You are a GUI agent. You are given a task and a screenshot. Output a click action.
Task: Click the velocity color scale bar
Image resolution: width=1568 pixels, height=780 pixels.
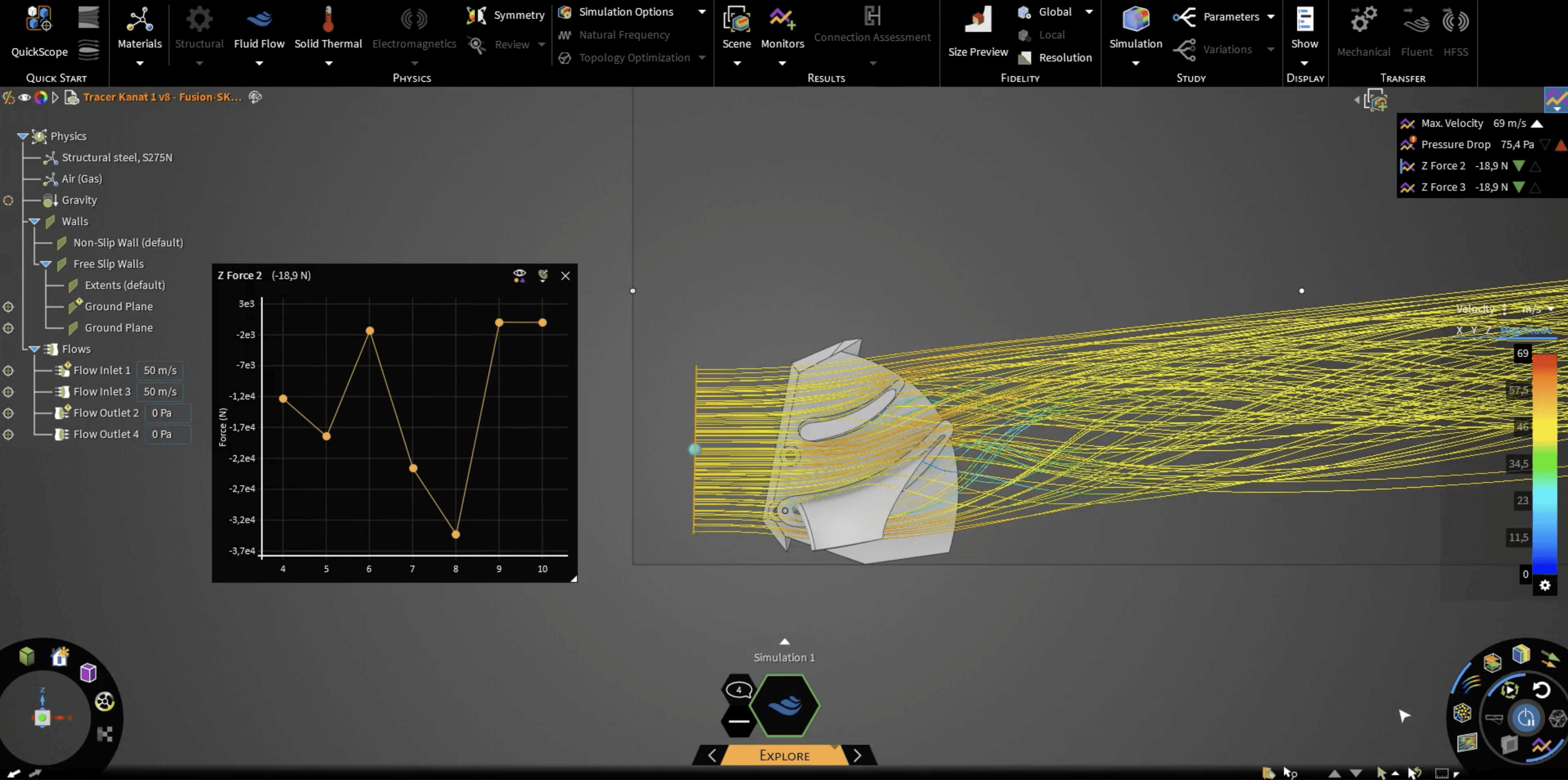click(x=1544, y=463)
